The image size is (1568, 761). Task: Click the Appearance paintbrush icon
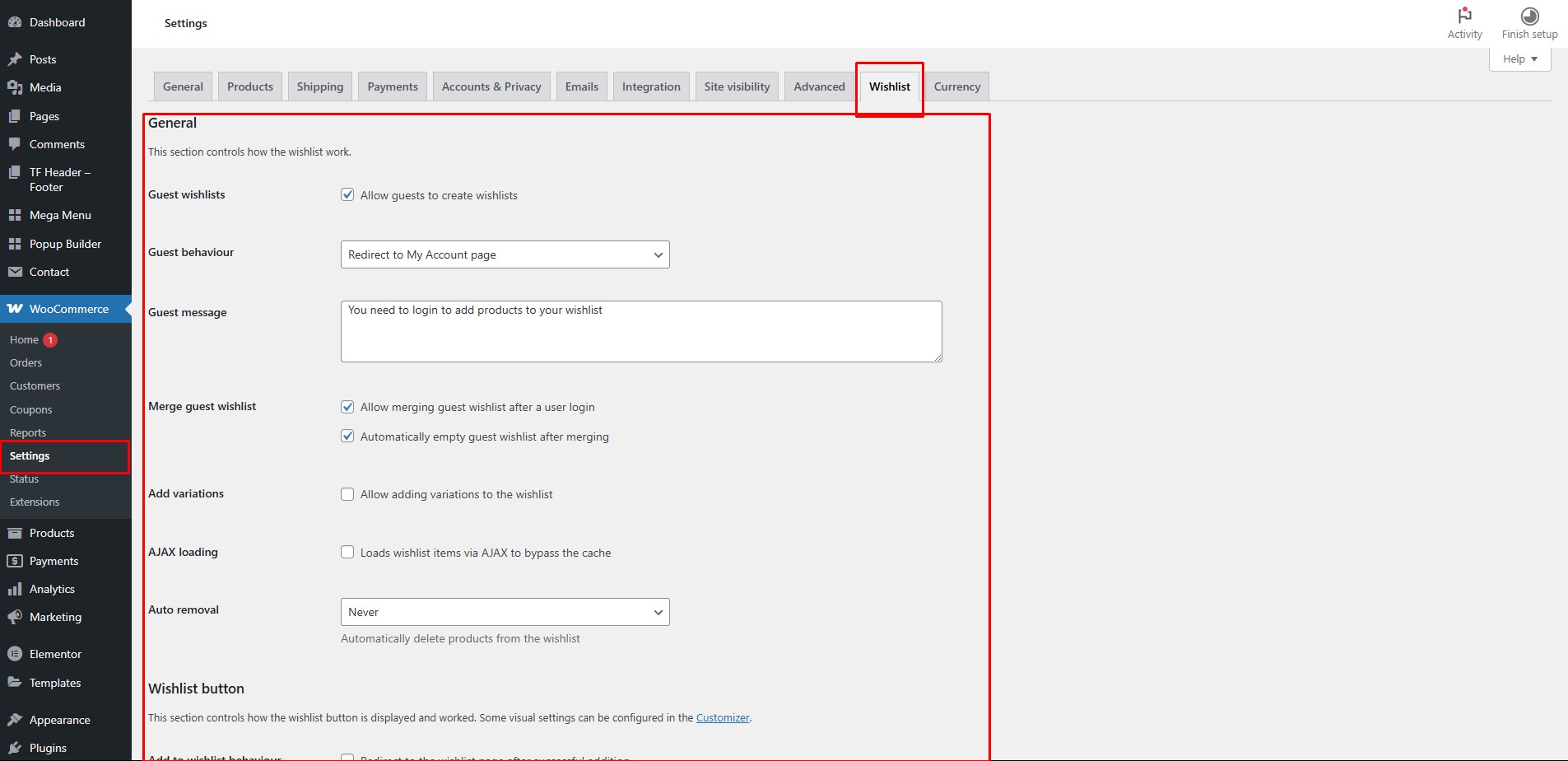[15, 720]
